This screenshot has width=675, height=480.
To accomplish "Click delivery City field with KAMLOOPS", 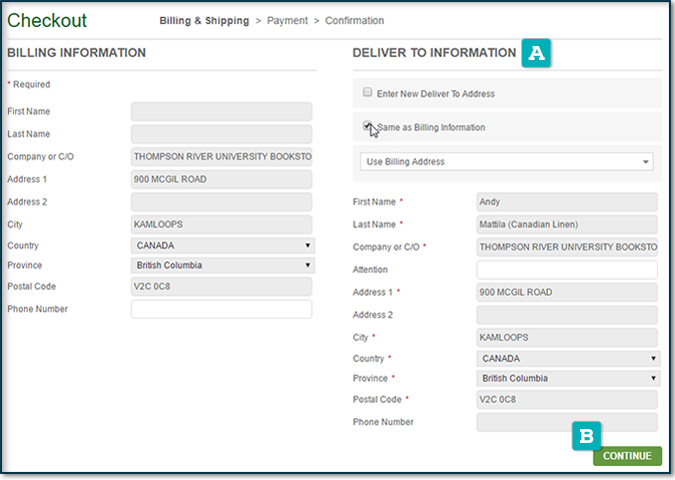I will (567, 338).
